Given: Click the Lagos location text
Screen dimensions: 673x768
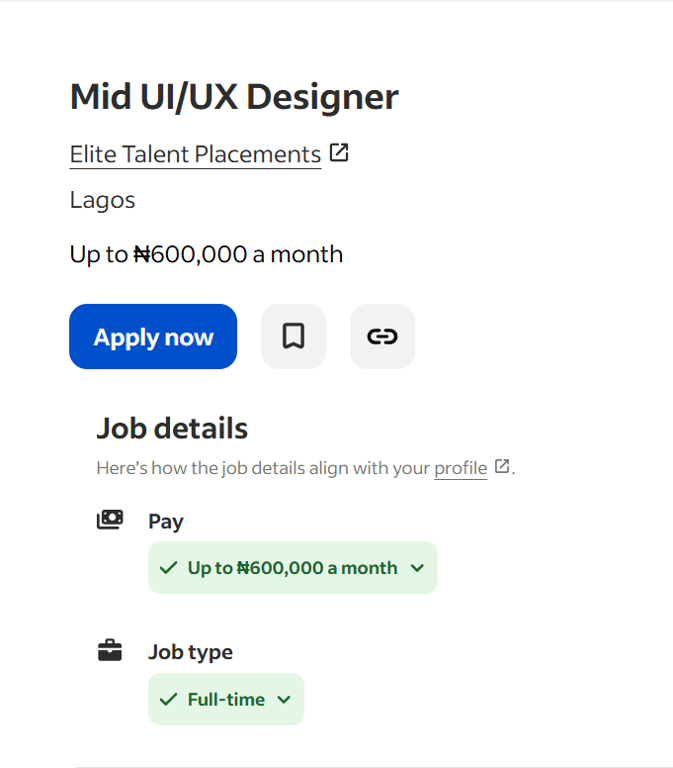Looking at the screenshot, I should 102,200.
